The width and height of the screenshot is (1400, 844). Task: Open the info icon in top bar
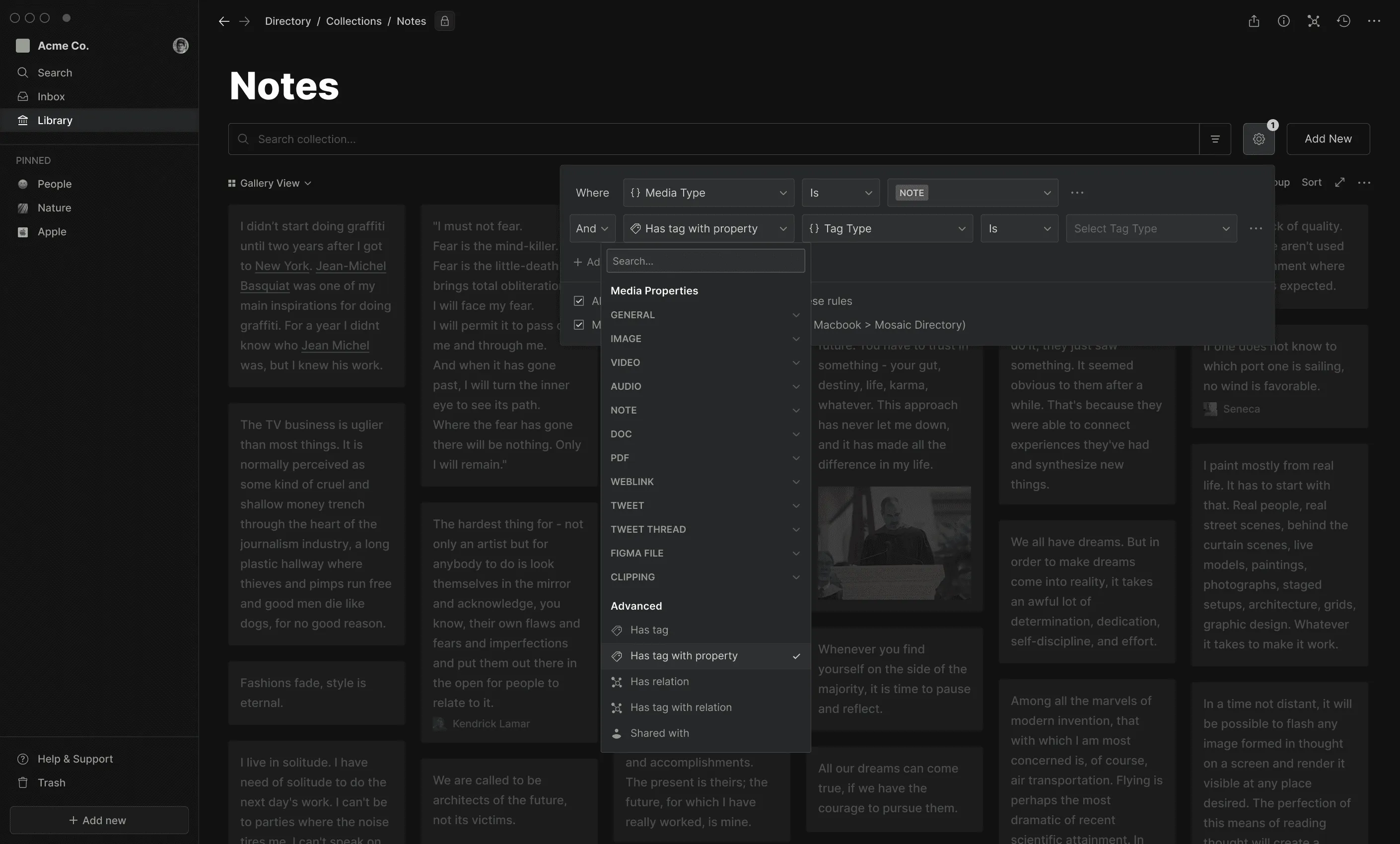click(x=1283, y=21)
